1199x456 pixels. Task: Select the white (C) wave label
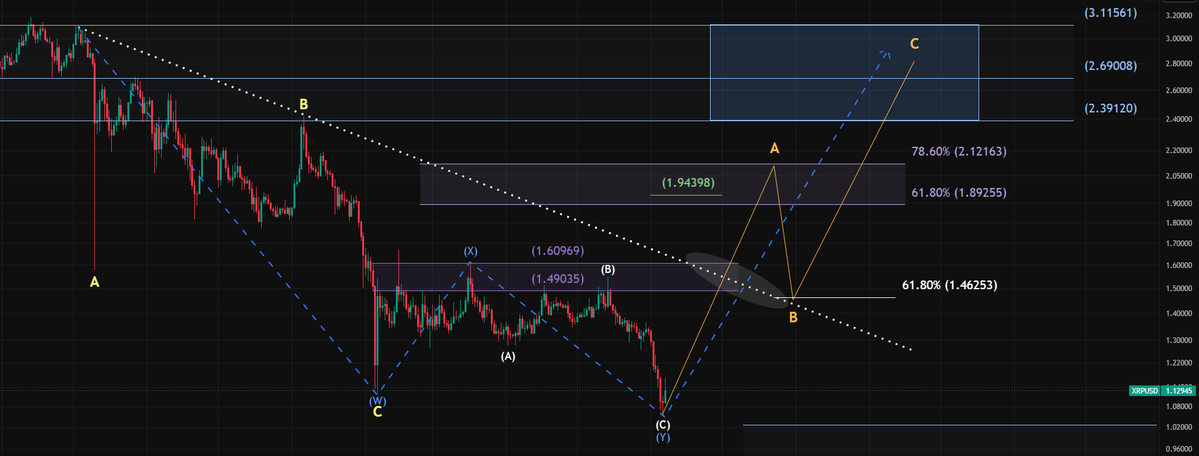[663, 424]
